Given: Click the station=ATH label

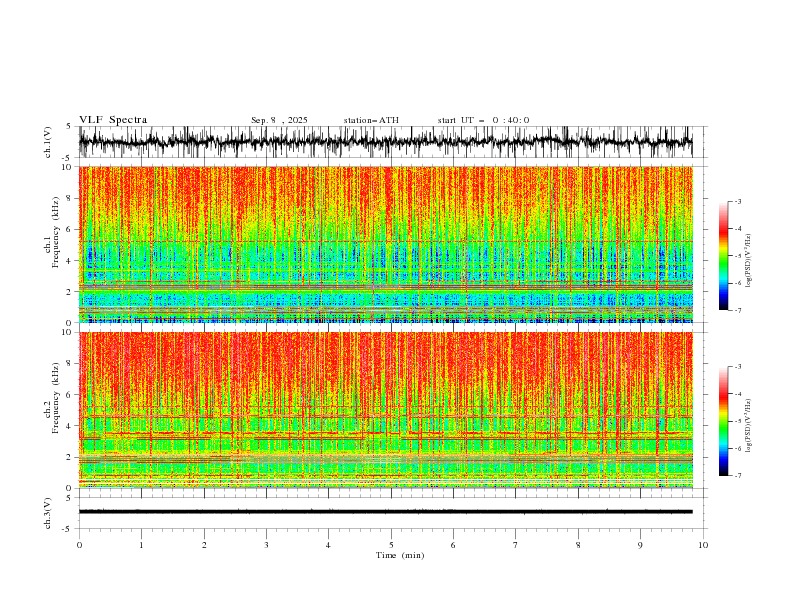Looking at the screenshot, I should pyautogui.click(x=371, y=120).
